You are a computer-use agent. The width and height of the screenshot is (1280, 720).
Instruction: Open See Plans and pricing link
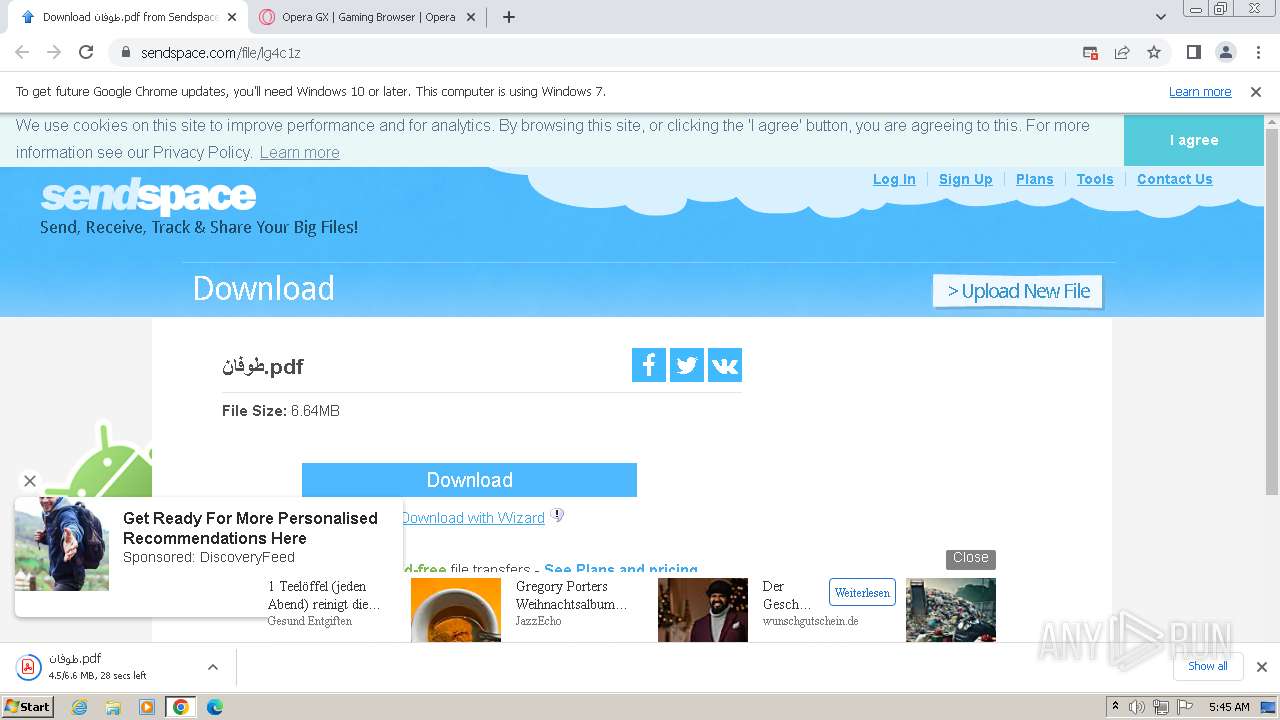[x=621, y=569]
